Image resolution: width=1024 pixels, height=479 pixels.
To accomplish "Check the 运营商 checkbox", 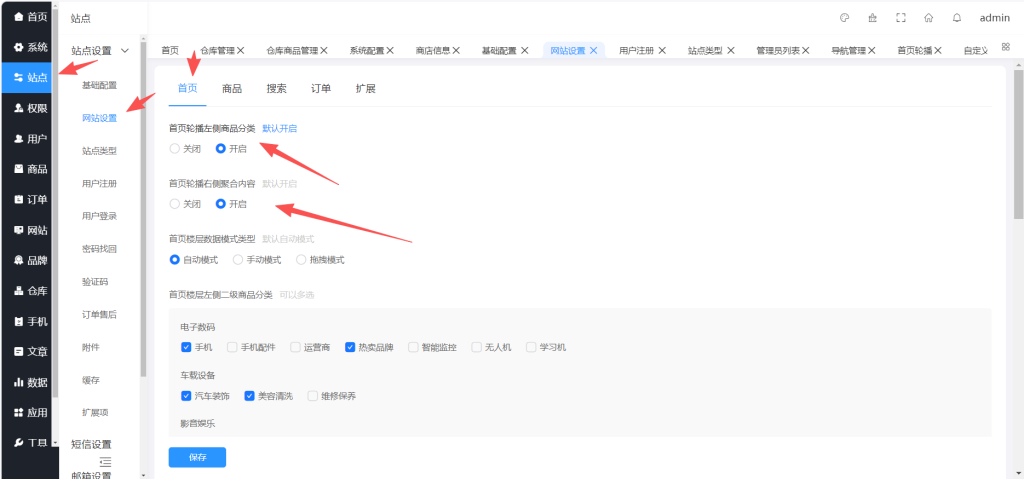I will point(295,347).
